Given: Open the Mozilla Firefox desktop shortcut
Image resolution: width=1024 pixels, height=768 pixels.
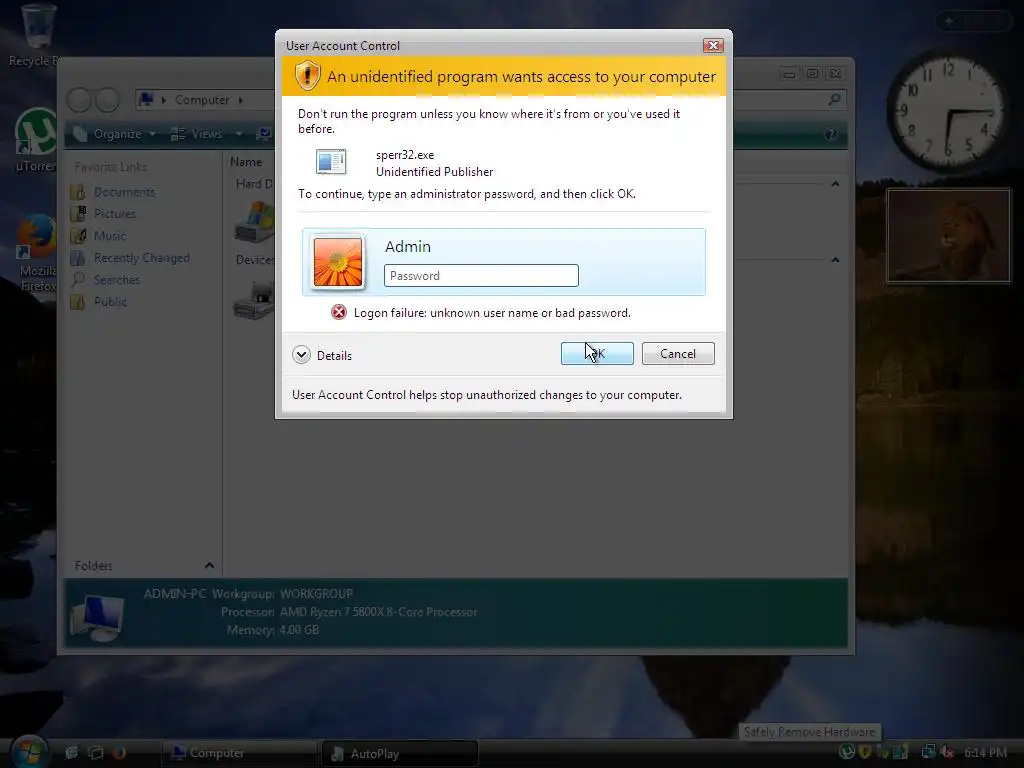Looking at the screenshot, I should click(x=36, y=253).
